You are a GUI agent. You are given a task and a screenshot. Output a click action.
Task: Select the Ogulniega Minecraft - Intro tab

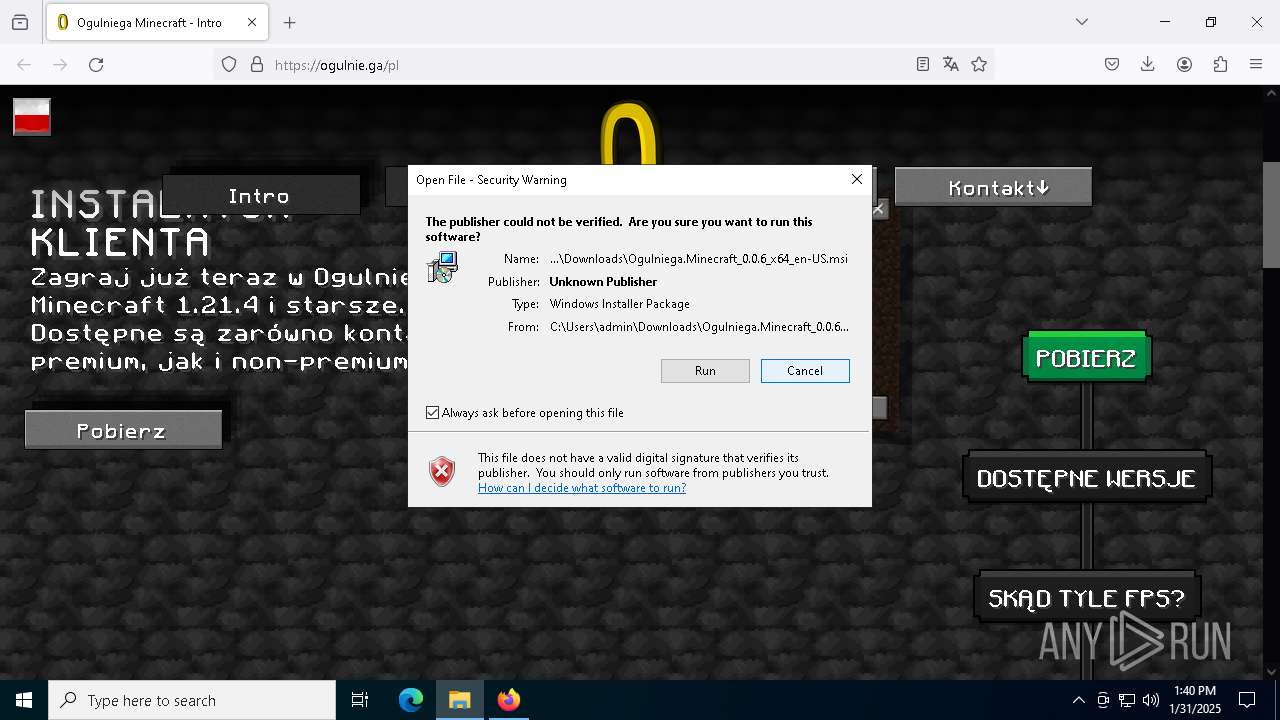pos(155,22)
